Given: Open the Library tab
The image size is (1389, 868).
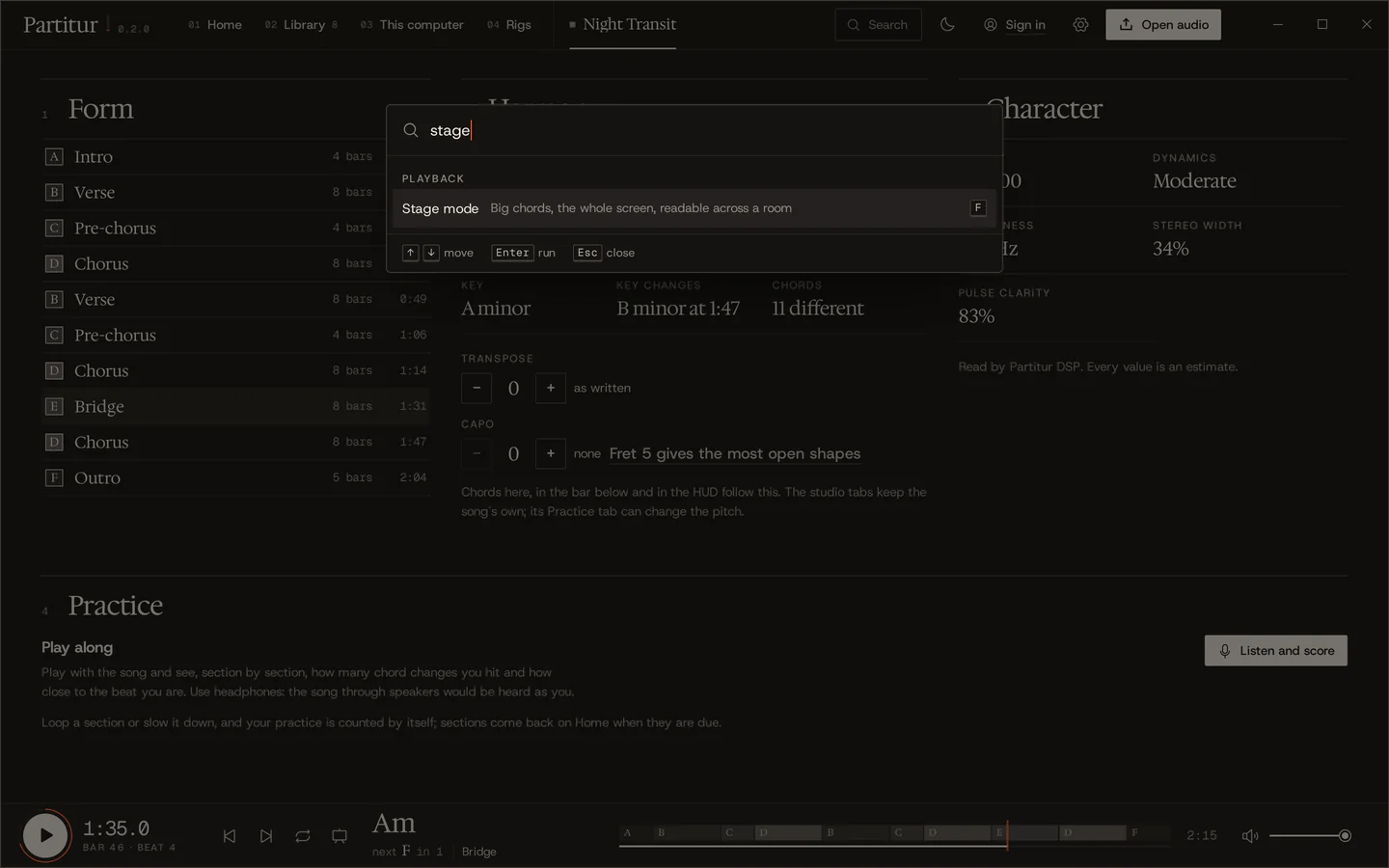Looking at the screenshot, I should pos(301,25).
